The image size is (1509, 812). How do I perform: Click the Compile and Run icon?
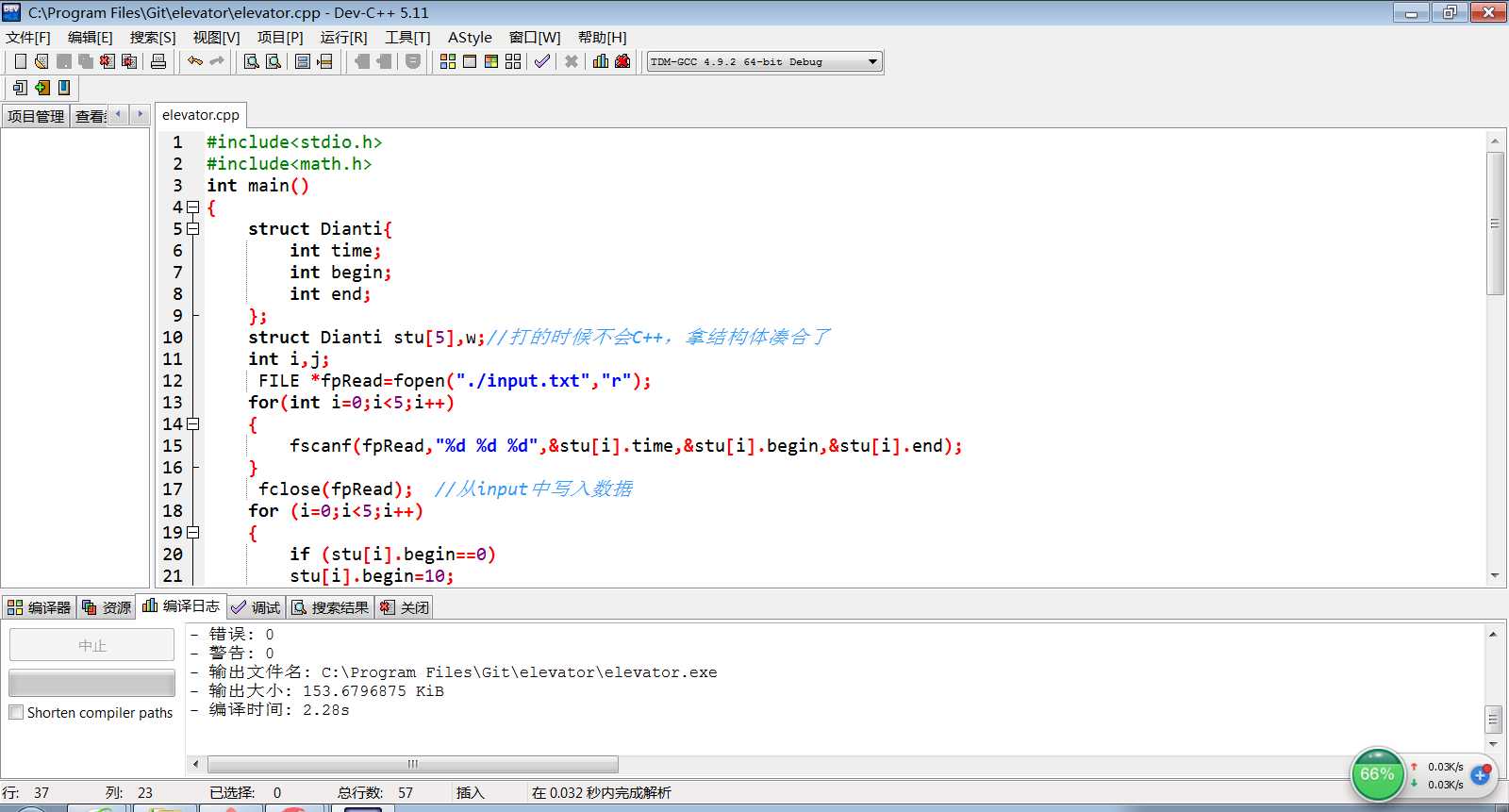pyautogui.click(x=491, y=61)
